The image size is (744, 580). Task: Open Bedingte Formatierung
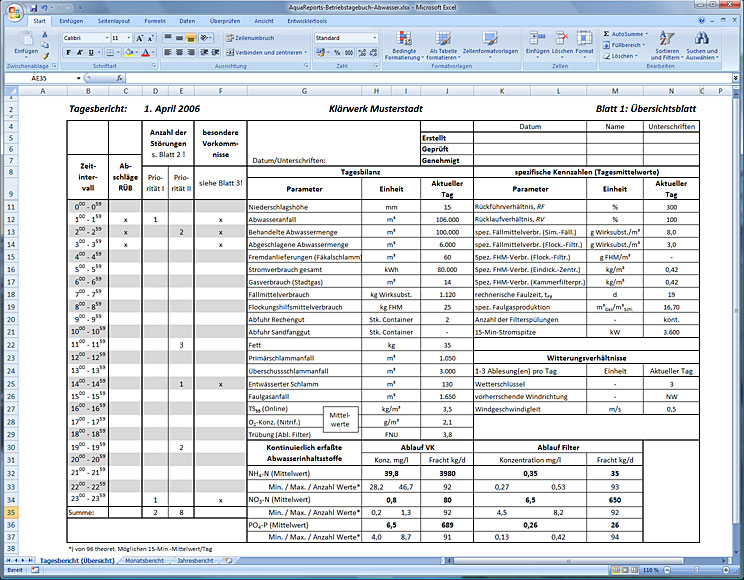click(404, 46)
